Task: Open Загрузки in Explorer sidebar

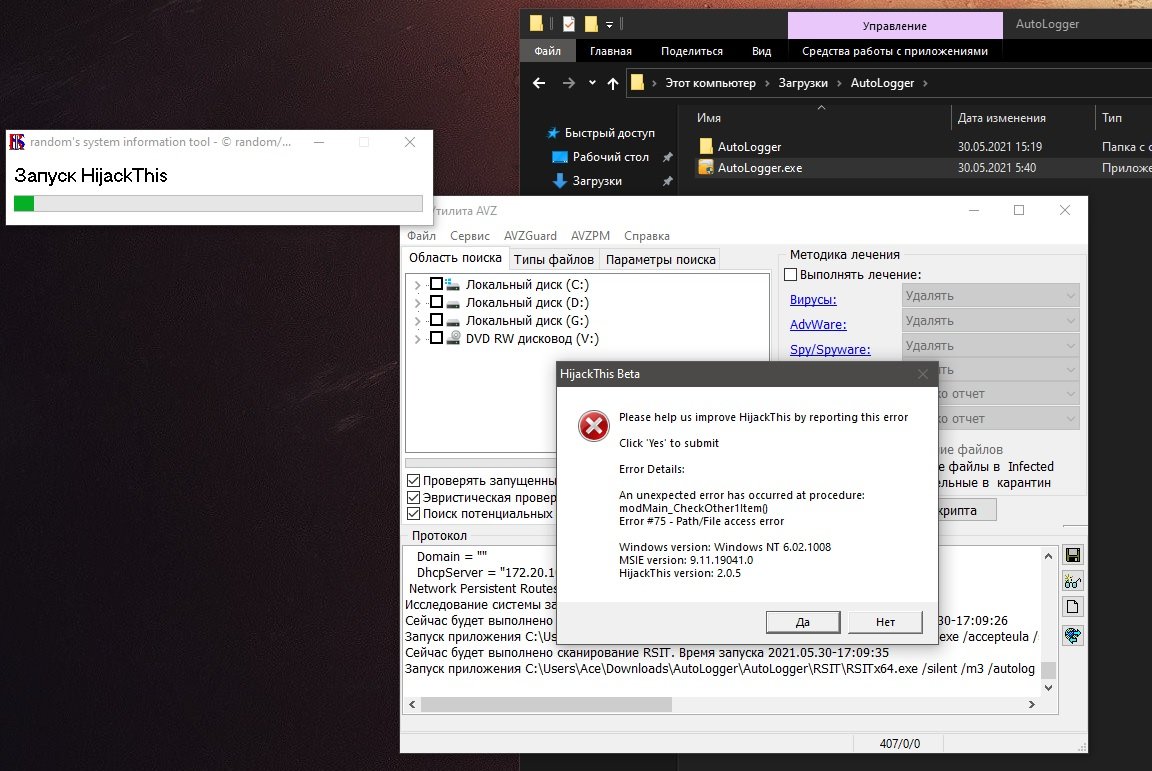Action: (597, 181)
